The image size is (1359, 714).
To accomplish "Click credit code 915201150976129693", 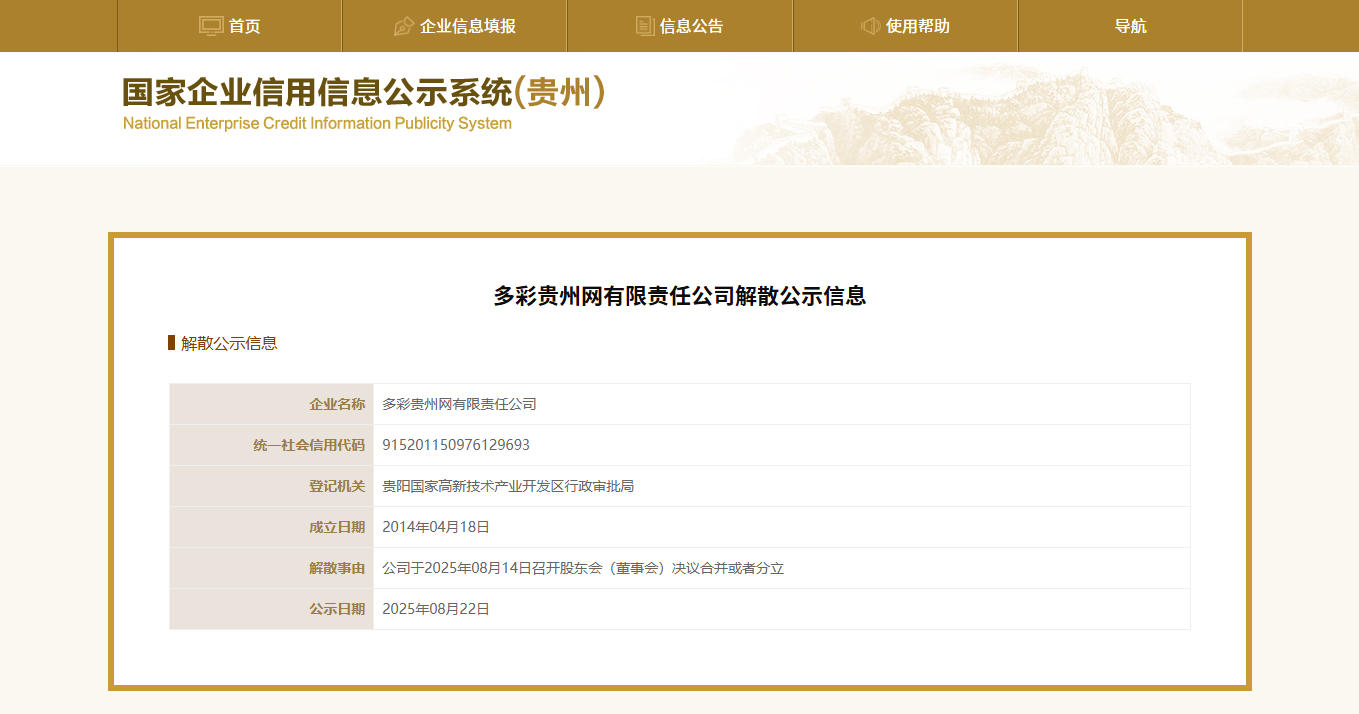I will (x=456, y=445).
